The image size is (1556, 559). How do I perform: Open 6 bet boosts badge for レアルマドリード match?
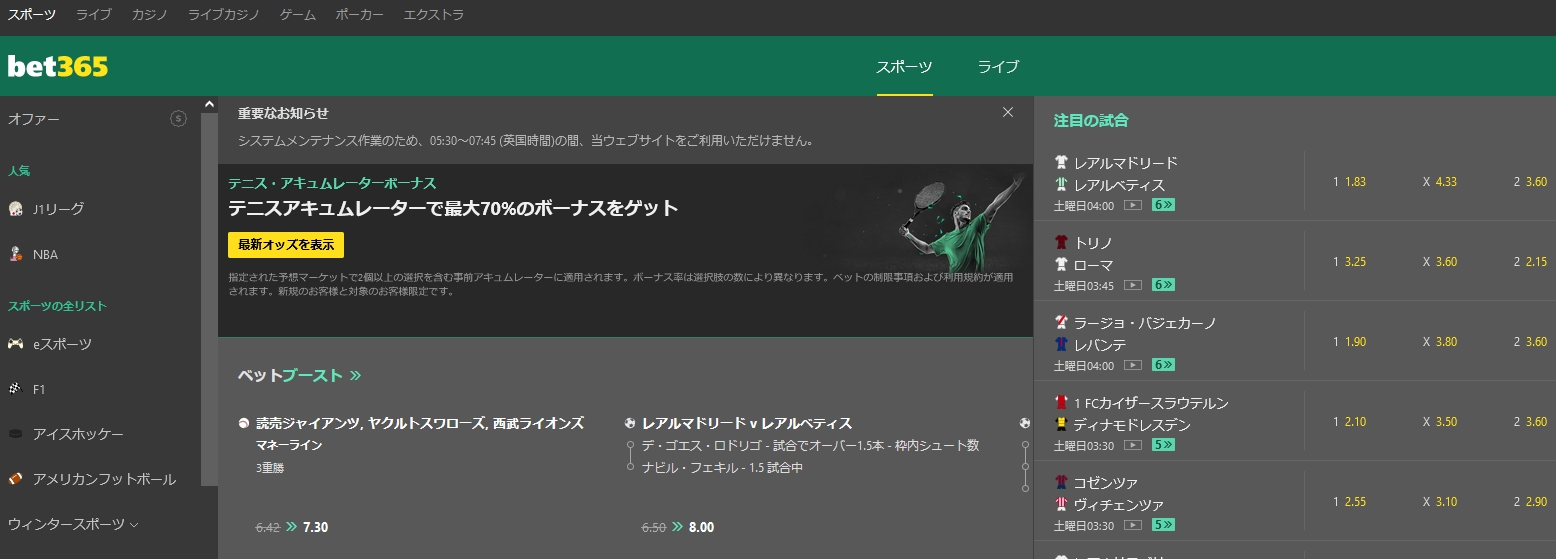pos(1163,205)
